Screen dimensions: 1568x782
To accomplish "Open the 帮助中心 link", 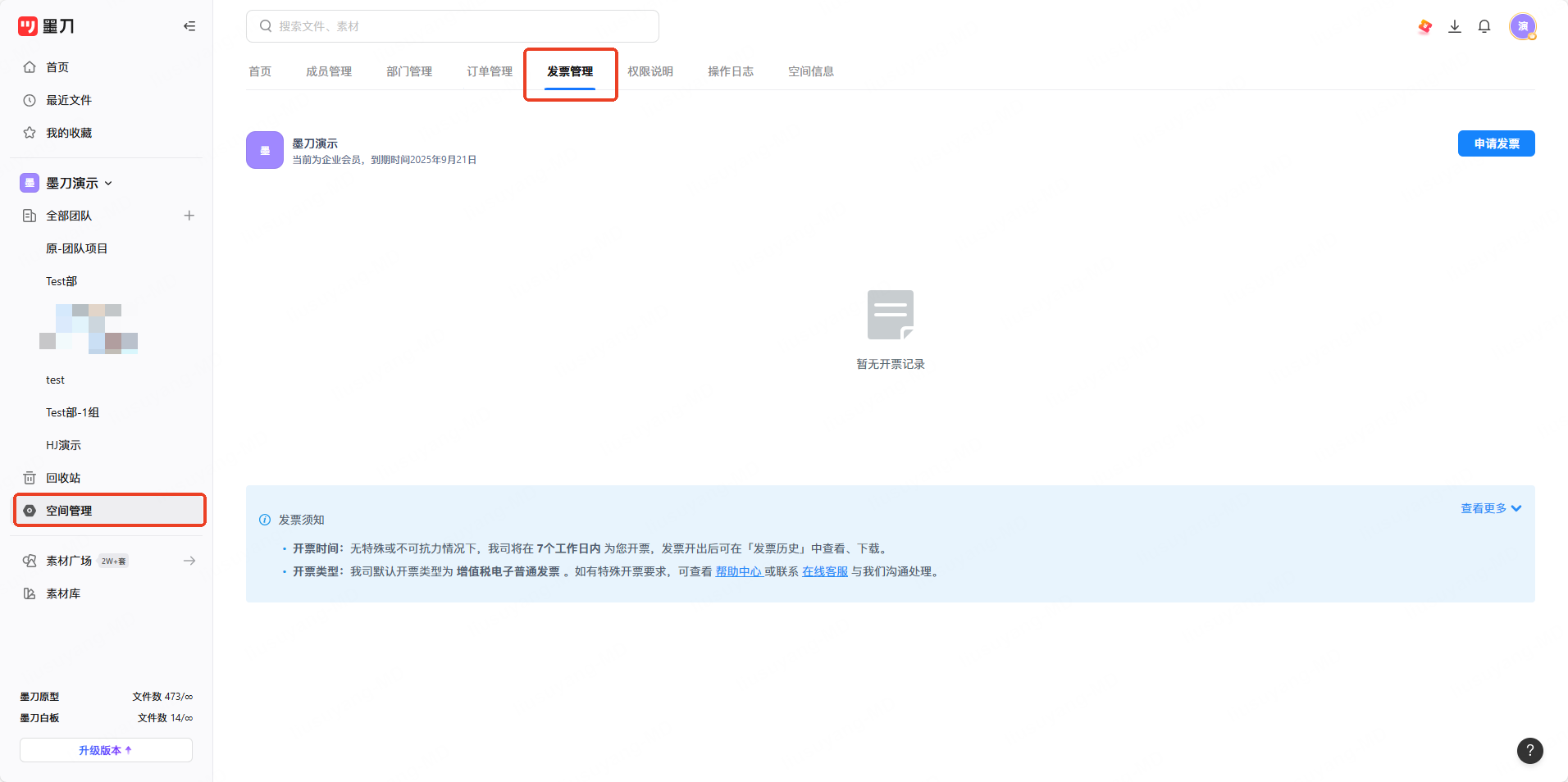I will 739,571.
